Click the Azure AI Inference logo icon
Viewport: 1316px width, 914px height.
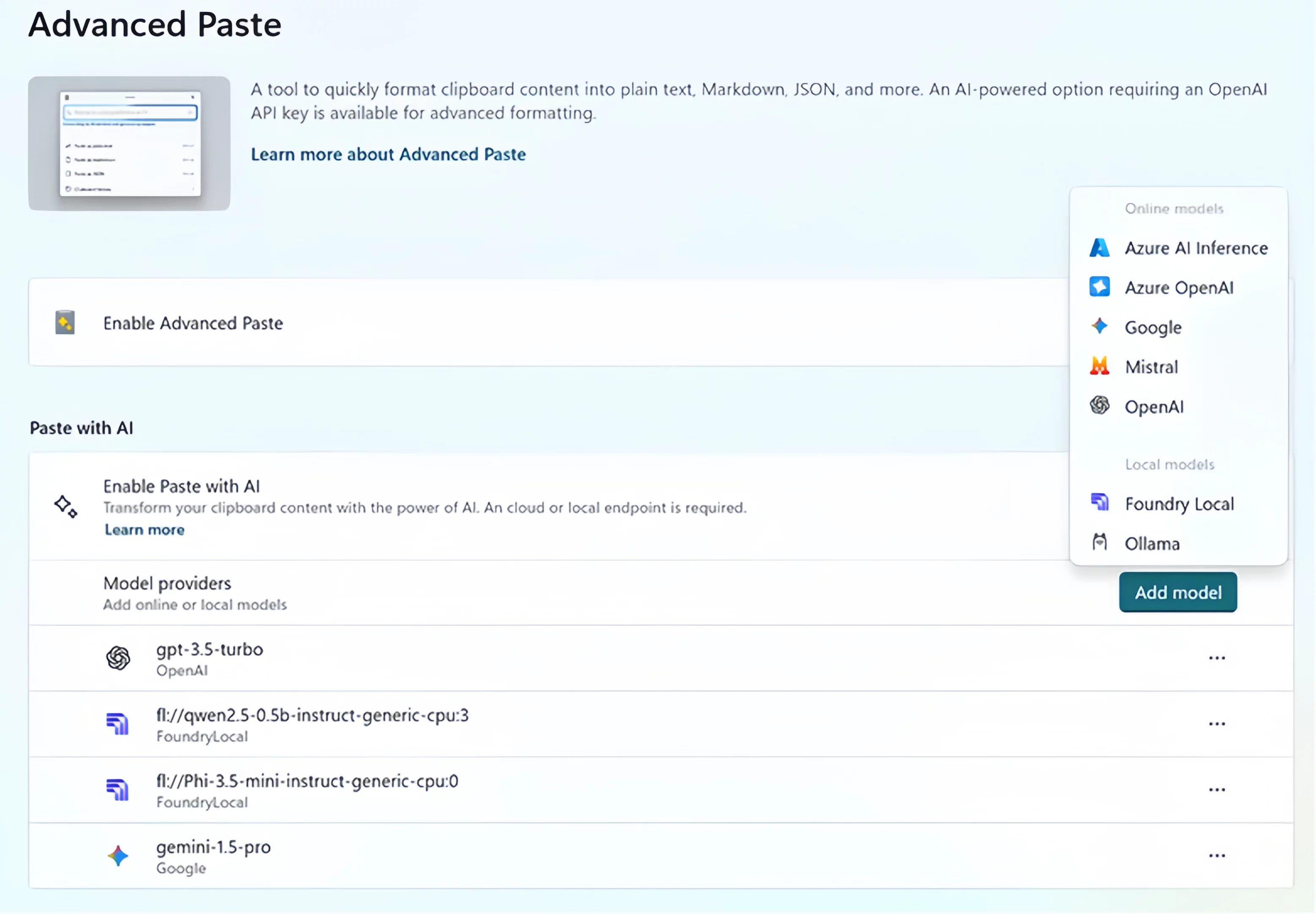click(x=1099, y=248)
